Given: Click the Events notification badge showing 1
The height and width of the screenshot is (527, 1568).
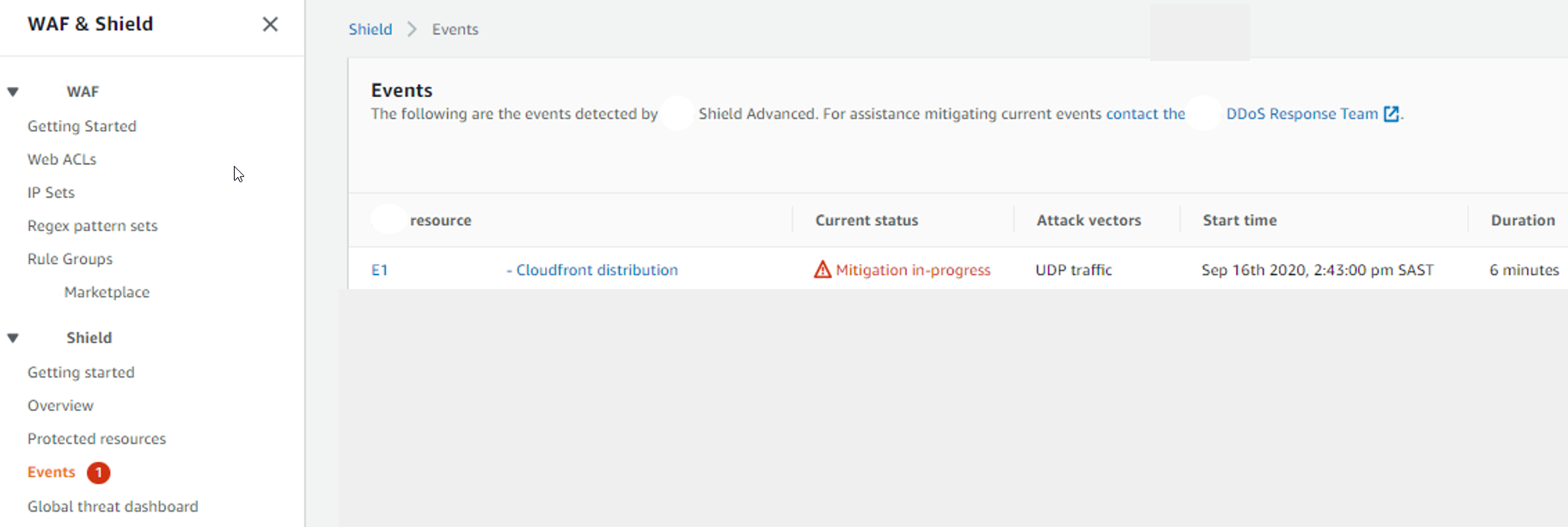Looking at the screenshot, I should 99,473.
